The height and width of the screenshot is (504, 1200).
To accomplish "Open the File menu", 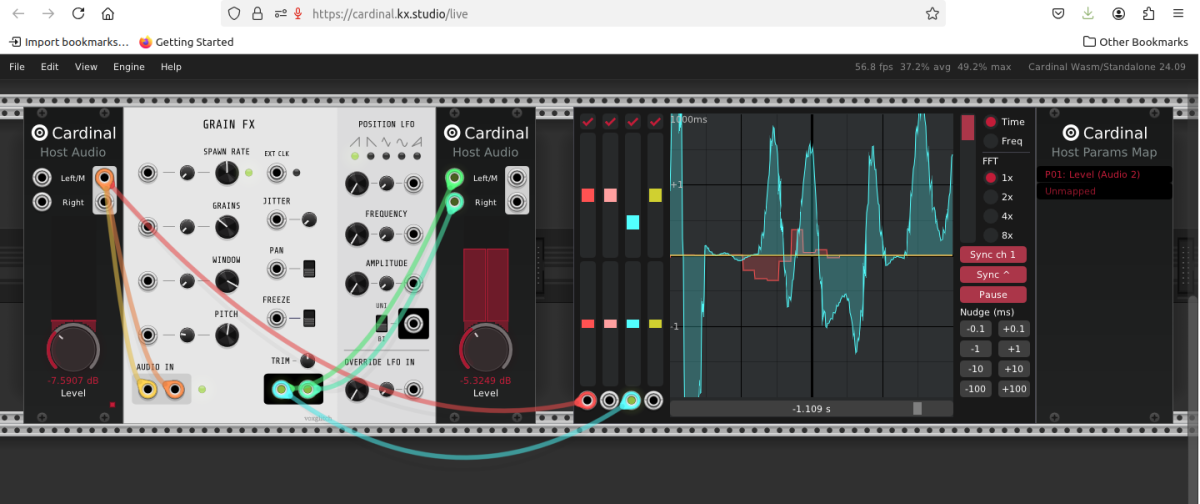I will [17, 67].
